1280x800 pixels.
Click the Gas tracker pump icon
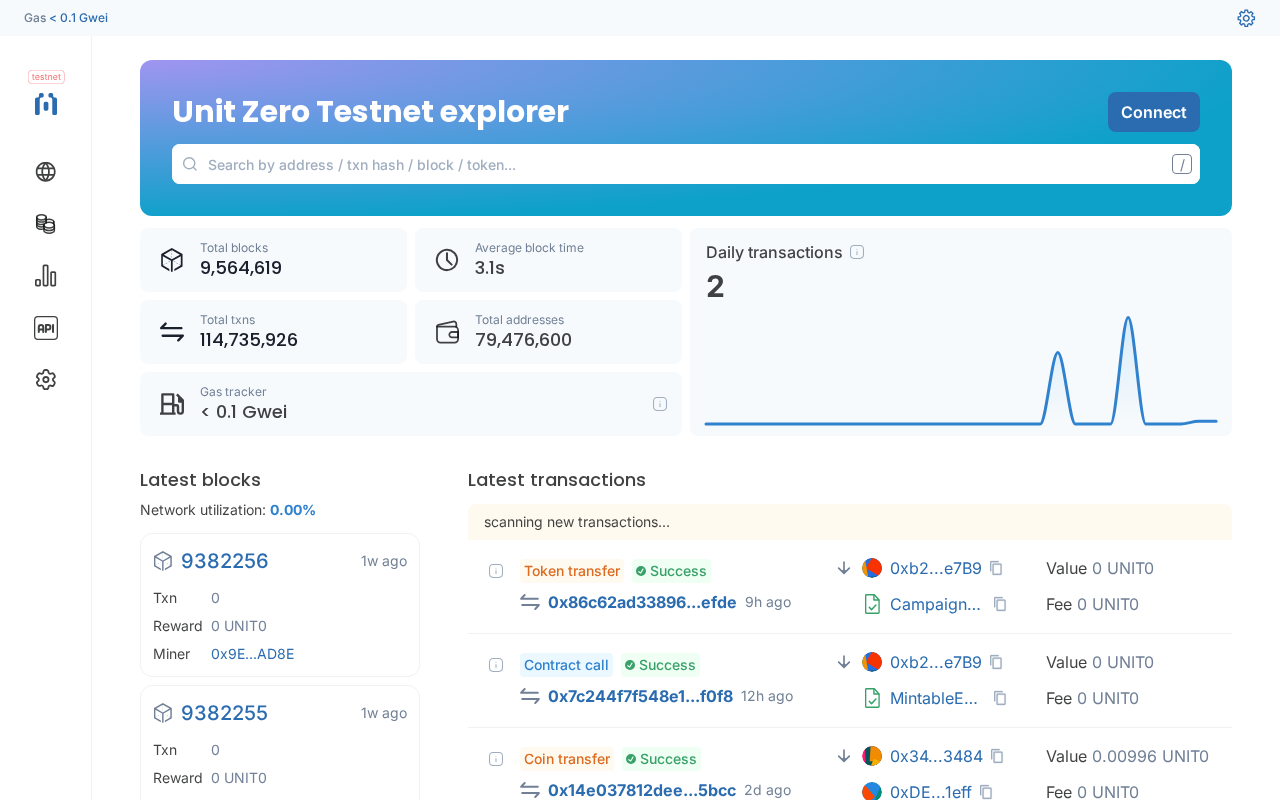pyautogui.click(x=172, y=404)
